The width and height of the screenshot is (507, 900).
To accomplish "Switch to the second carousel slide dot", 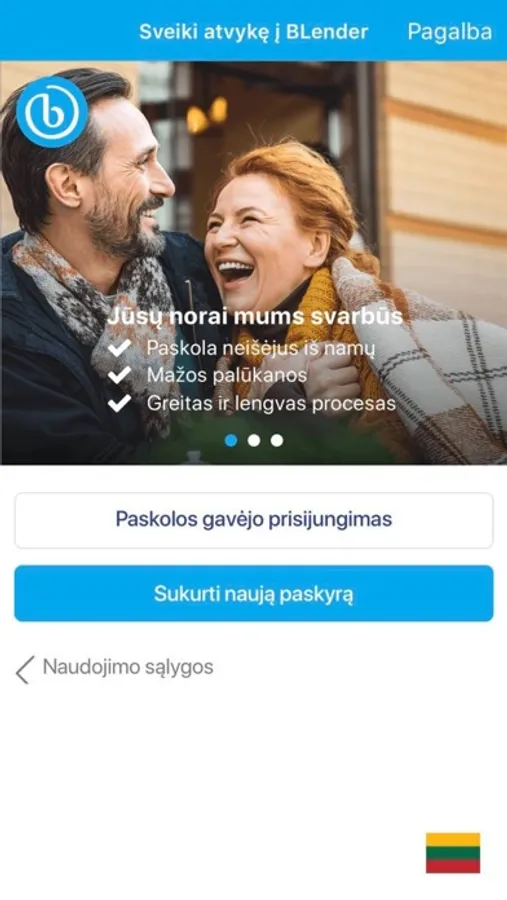I will pos(254,440).
